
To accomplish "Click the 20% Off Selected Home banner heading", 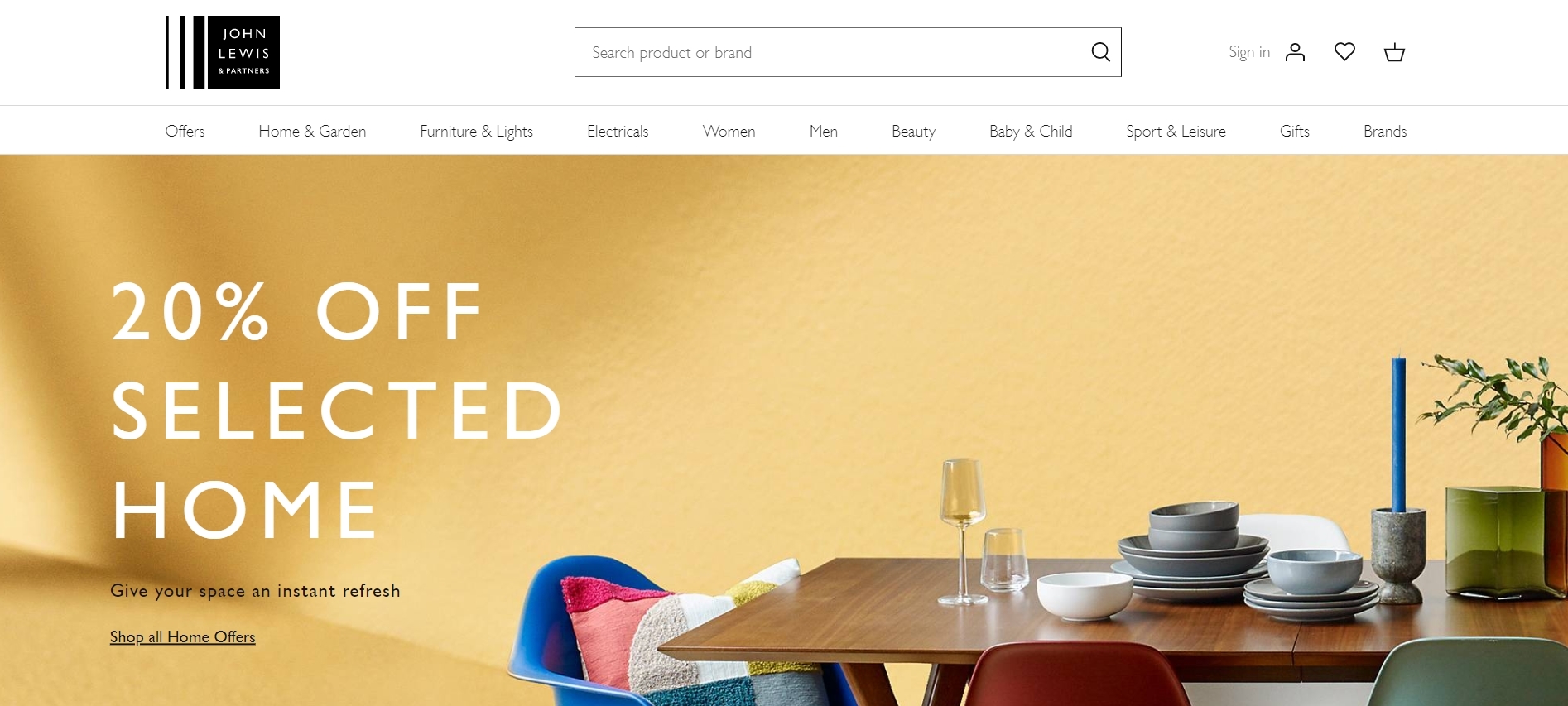I will pyautogui.click(x=337, y=410).
